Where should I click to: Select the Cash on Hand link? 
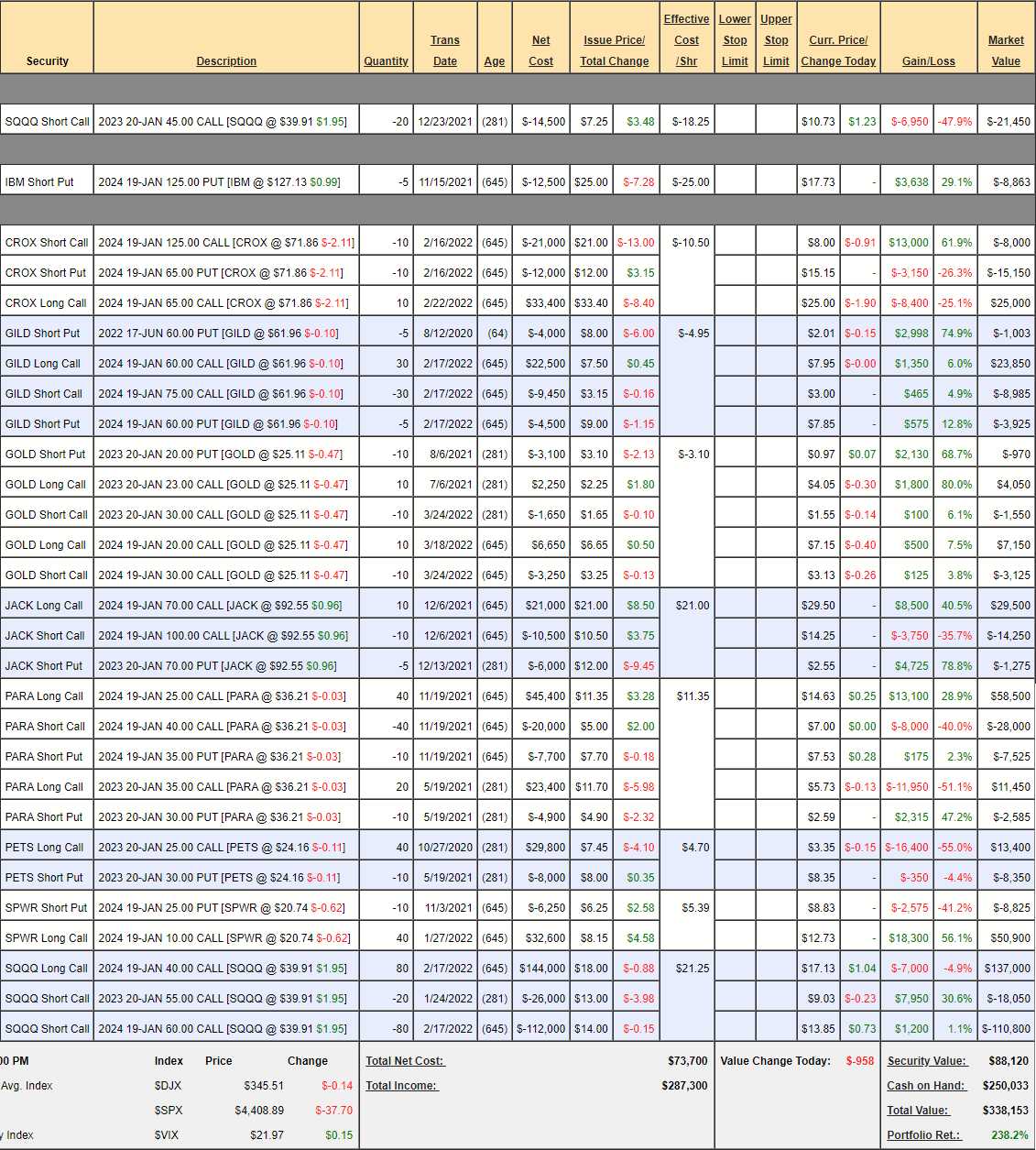point(926,1086)
